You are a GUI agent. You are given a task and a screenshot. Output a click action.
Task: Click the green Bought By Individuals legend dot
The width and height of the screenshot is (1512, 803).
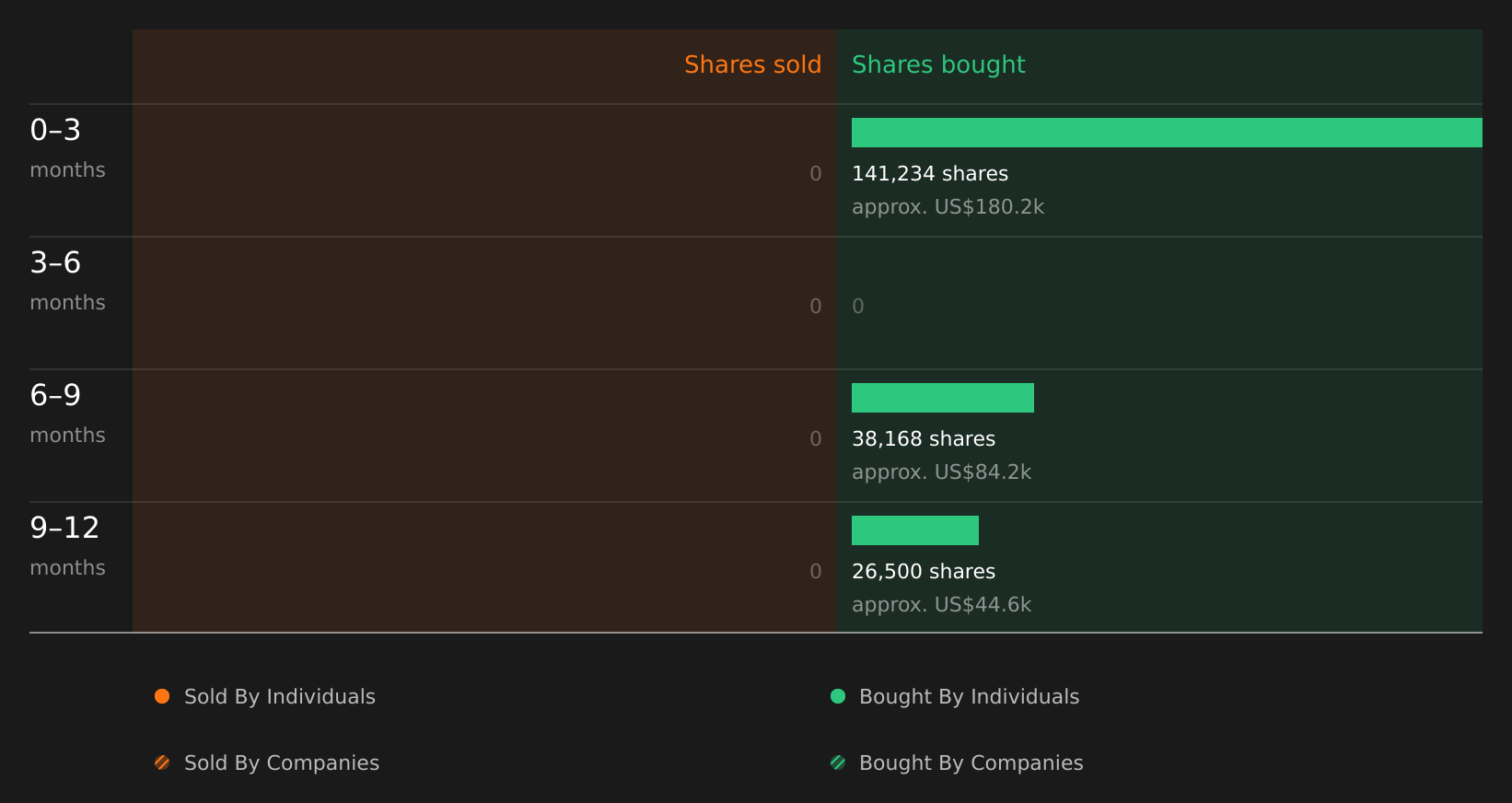[x=838, y=696]
